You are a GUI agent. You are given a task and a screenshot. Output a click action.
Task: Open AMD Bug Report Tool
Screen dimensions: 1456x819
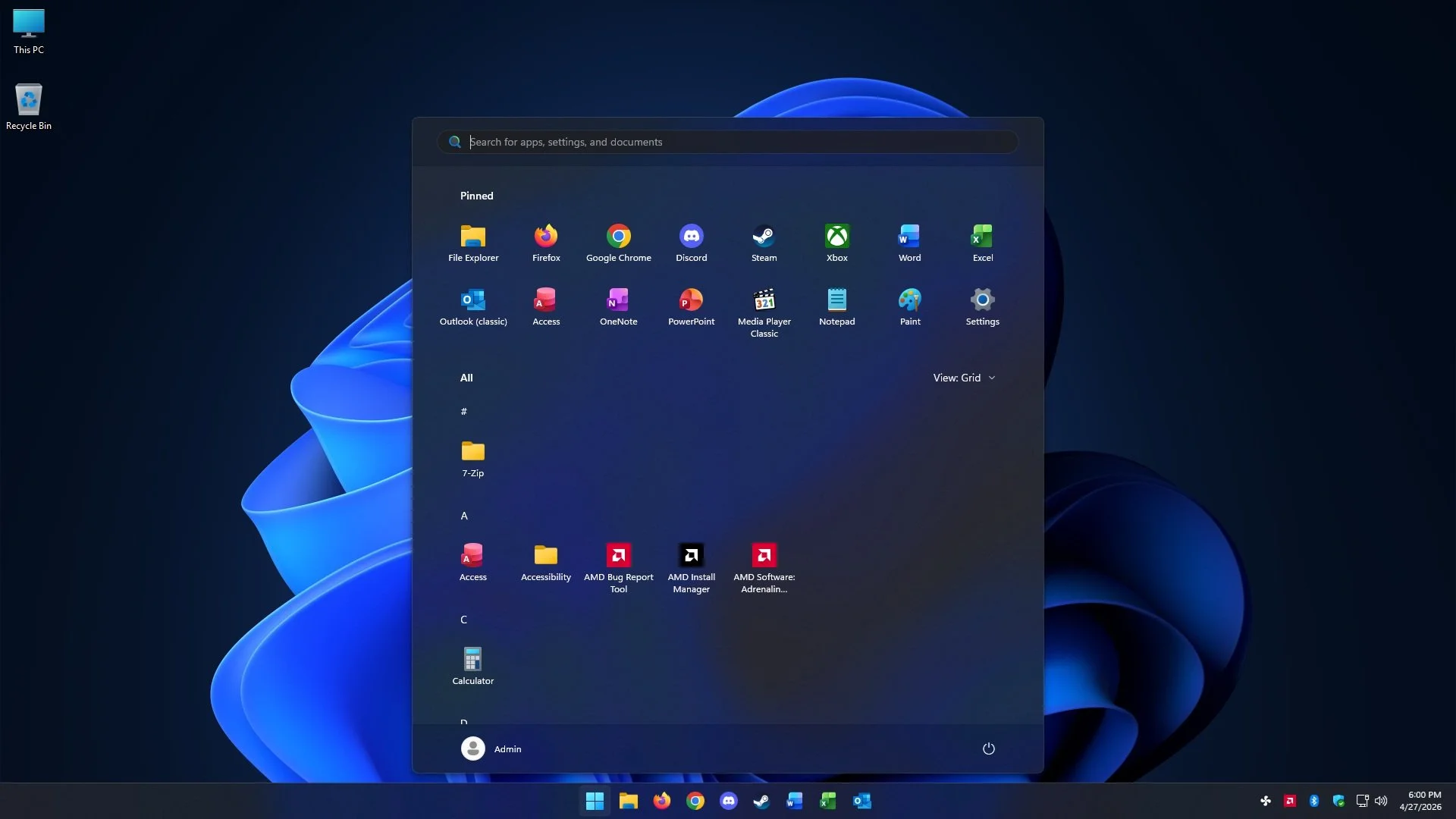(619, 568)
